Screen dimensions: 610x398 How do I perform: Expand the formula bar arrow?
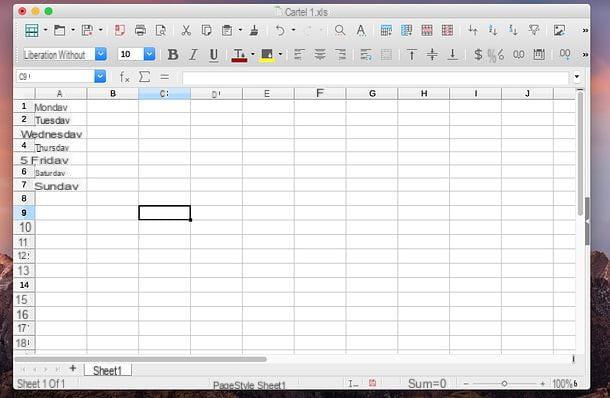[577, 77]
